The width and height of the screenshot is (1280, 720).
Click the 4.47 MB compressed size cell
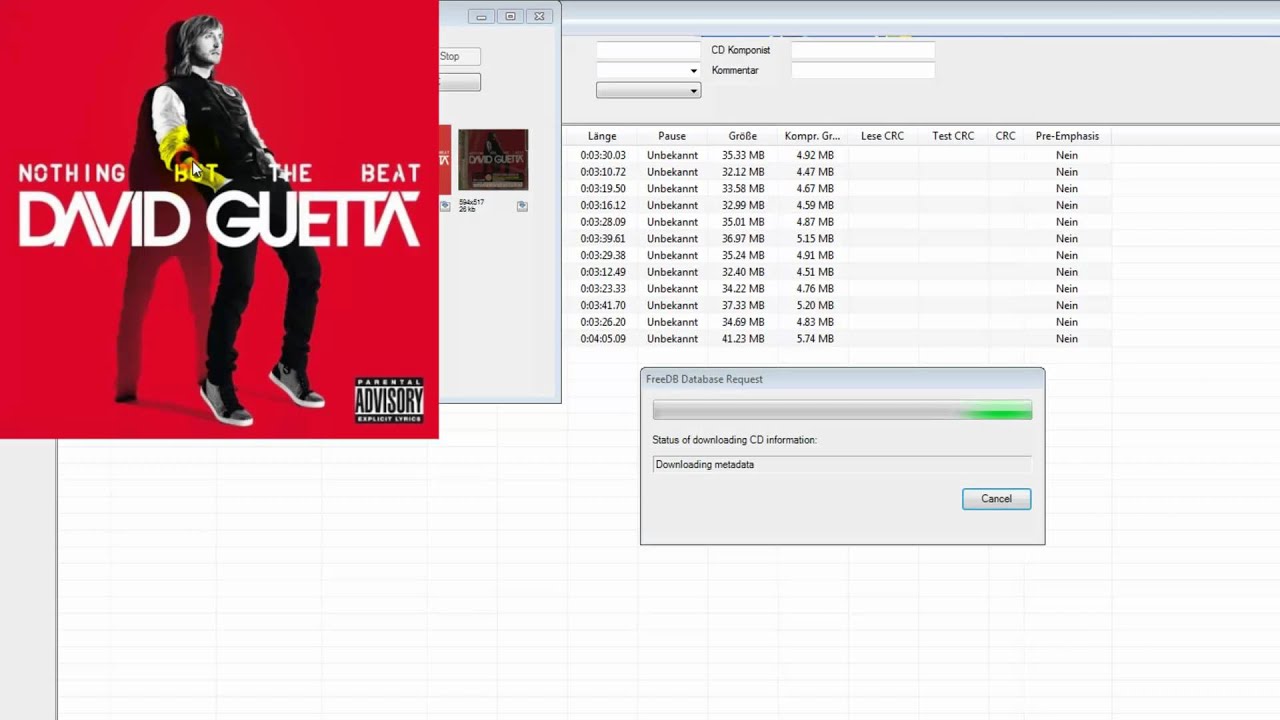coord(815,172)
